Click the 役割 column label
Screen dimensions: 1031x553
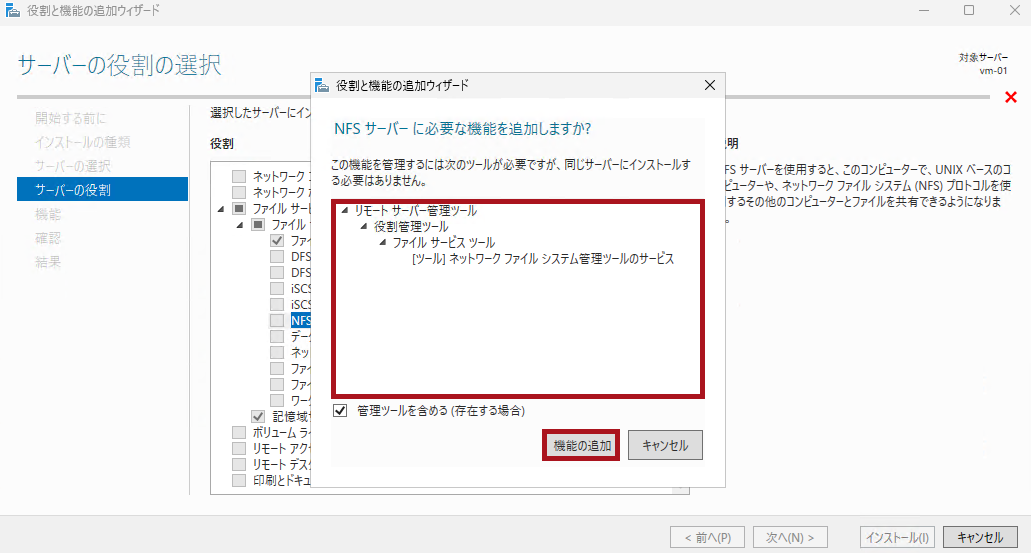click(x=222, y=143)
